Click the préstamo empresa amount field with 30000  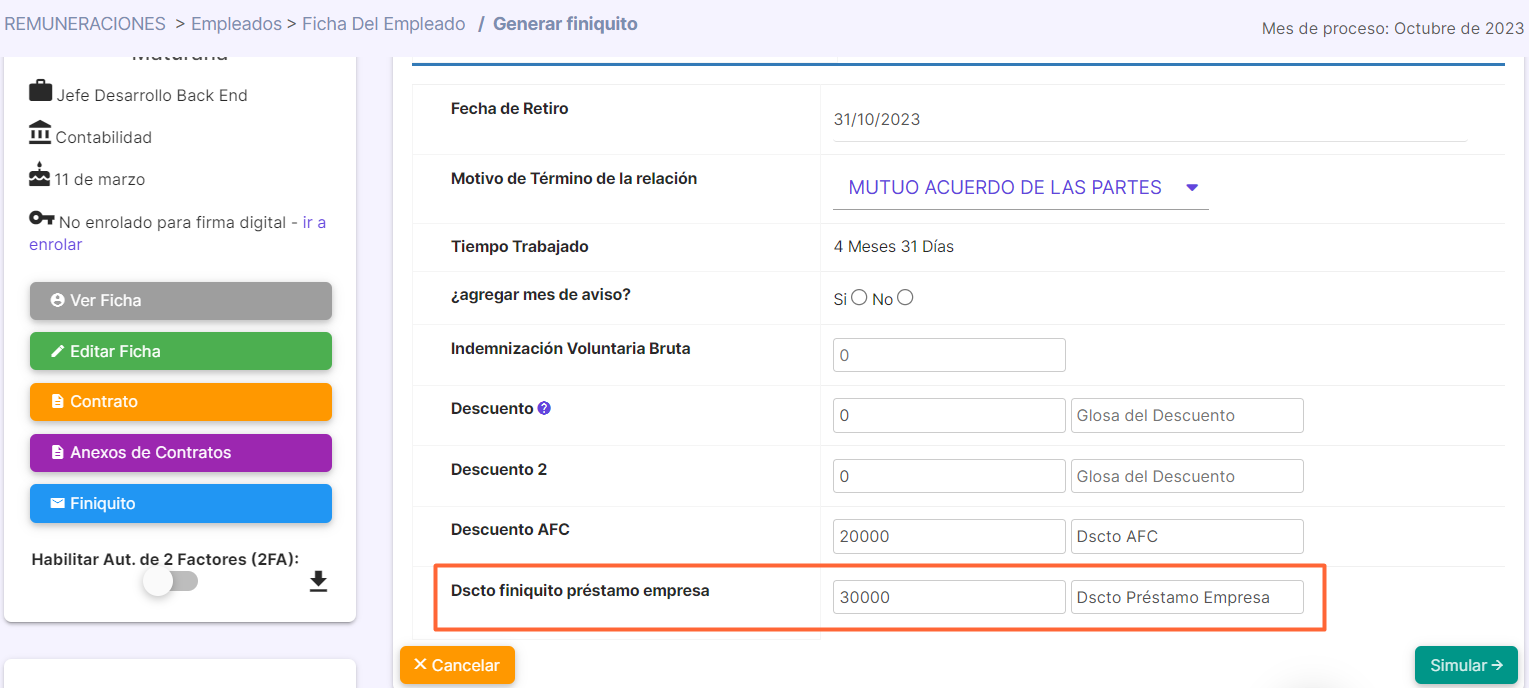pos(949,597)
